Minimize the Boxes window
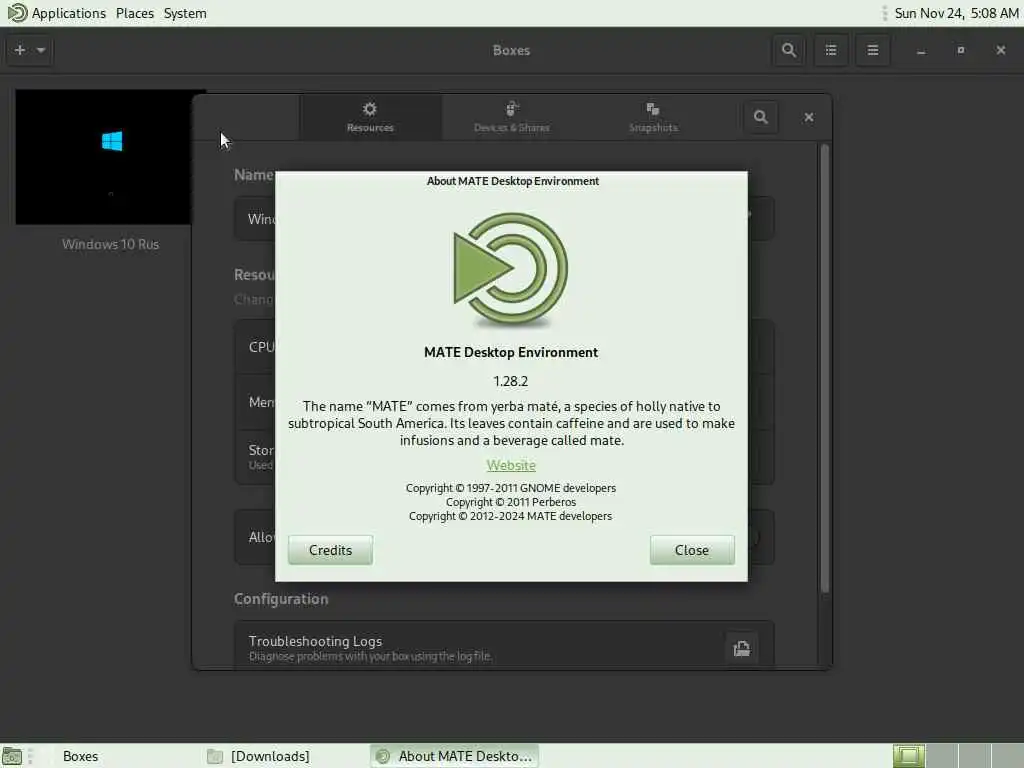1024x768 pixels. pyautogui.click(x=921, y=51)
